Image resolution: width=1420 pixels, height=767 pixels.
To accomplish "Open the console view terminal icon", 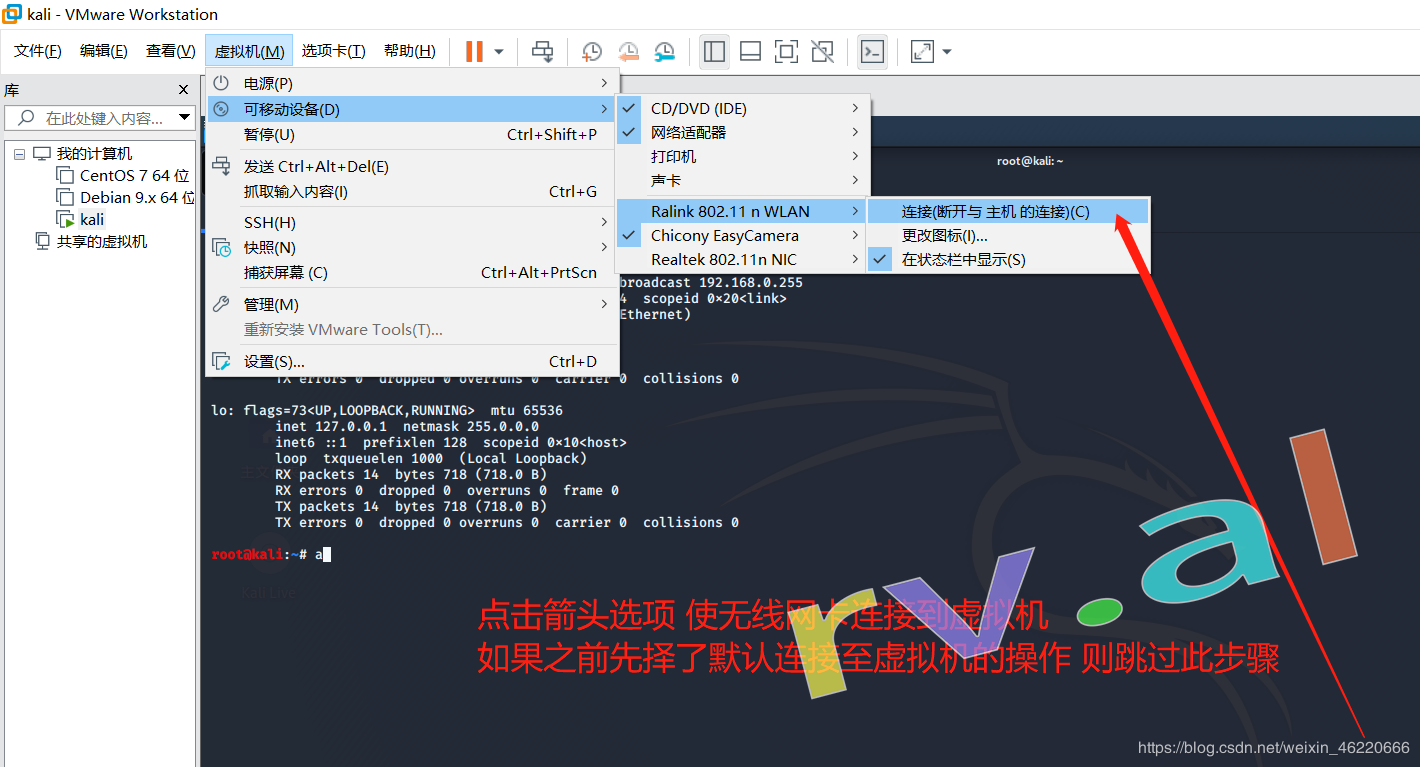I will [873, 51].
